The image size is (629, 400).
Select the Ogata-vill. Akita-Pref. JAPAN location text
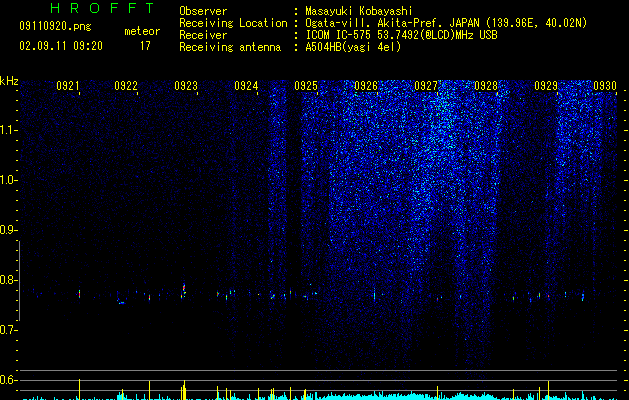(446, 23)
